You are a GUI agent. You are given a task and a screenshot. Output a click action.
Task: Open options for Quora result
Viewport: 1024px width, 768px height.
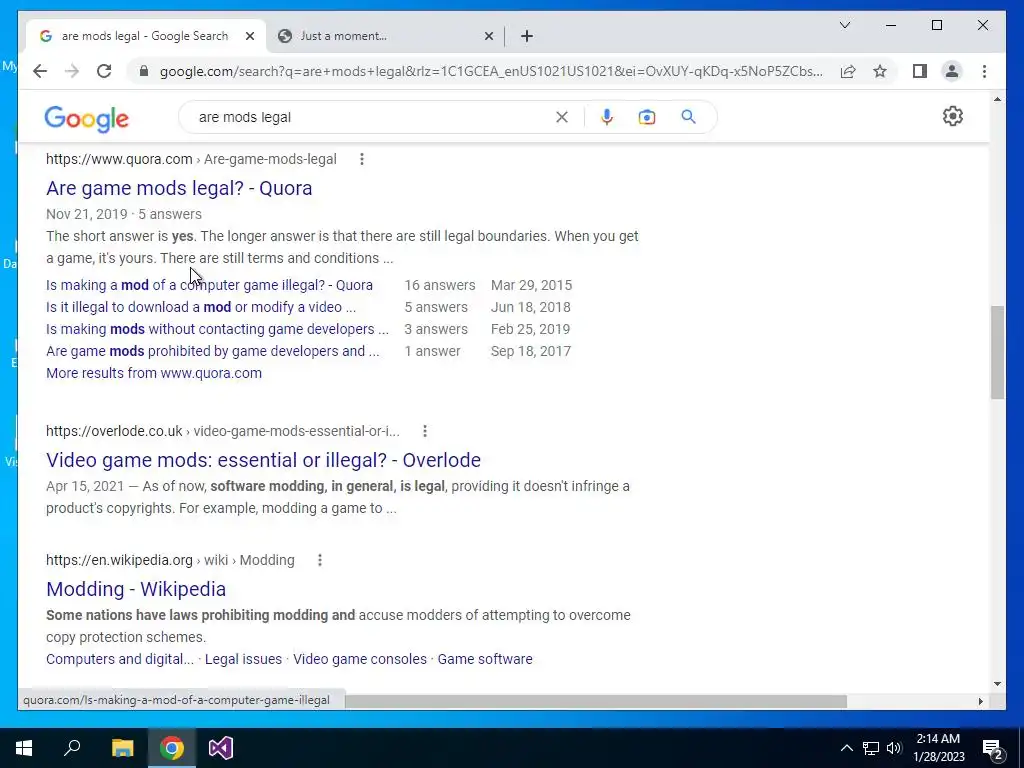coord(362,159)
